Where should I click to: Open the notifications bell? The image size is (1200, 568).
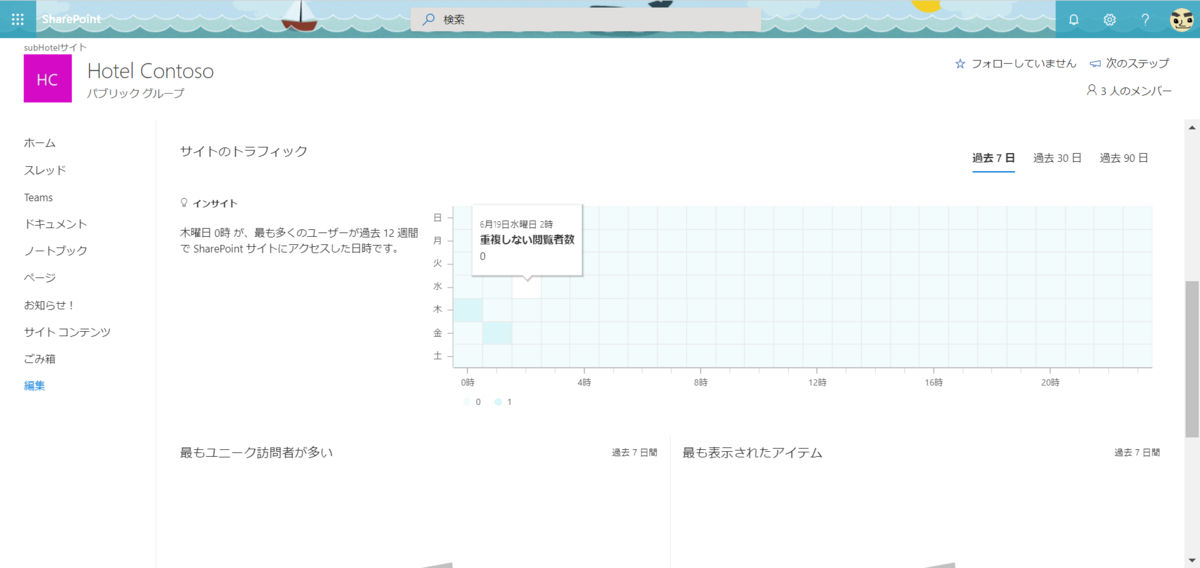1074,19
